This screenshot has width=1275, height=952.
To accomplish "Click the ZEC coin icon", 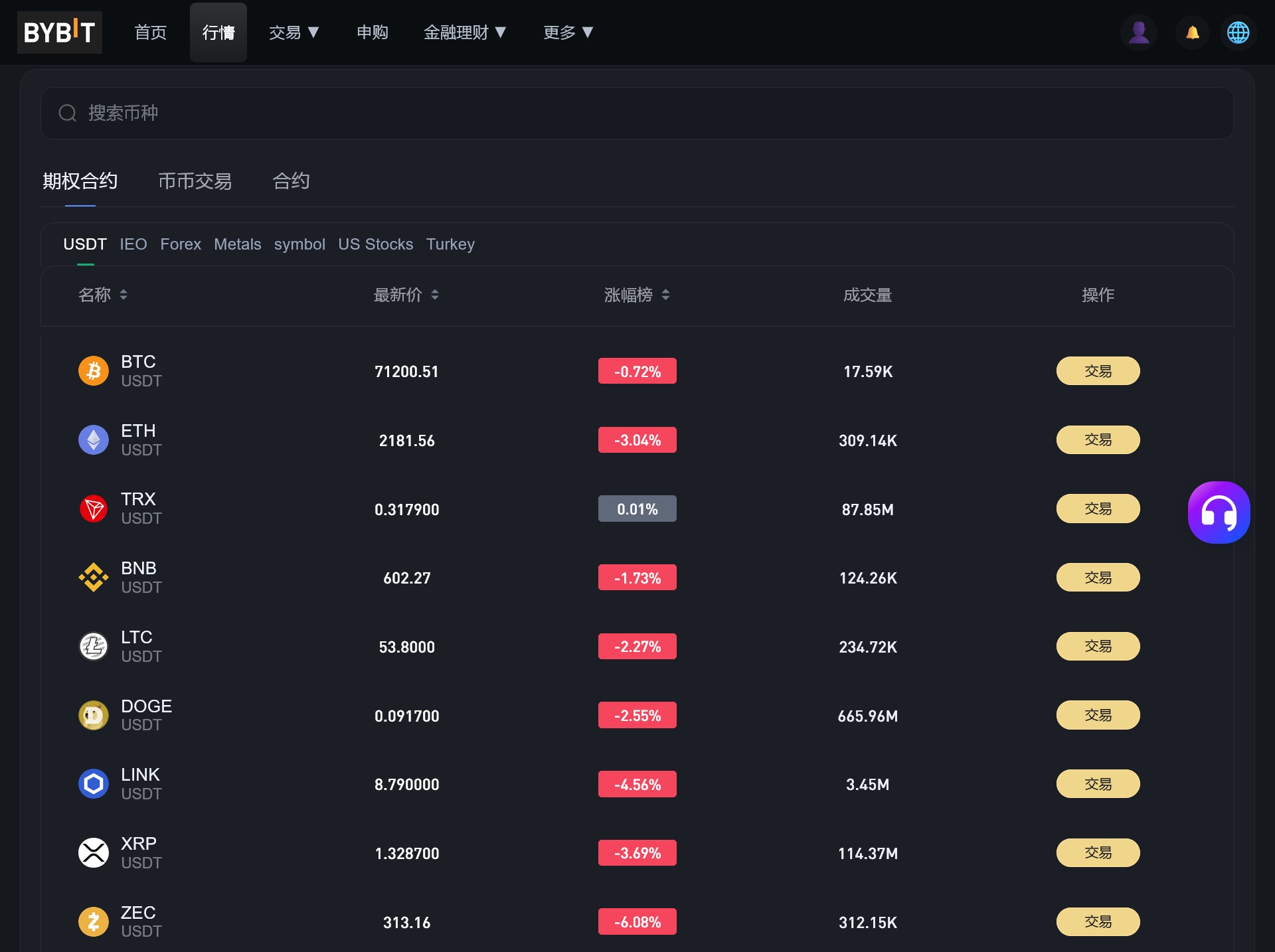I will click(x=94, y=922).
